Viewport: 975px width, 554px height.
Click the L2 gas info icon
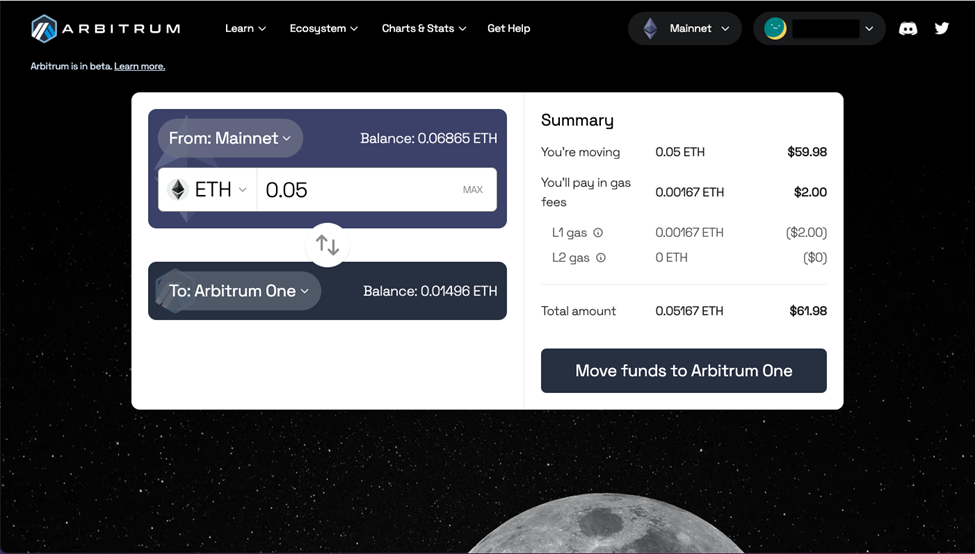coord(601,257)
